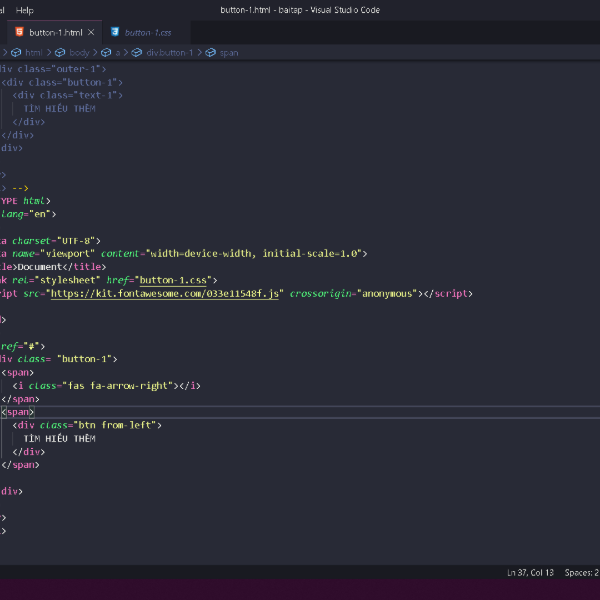Select the html breadcrumb item
This screenshot has height=600, width=600.
coord(34,52)
